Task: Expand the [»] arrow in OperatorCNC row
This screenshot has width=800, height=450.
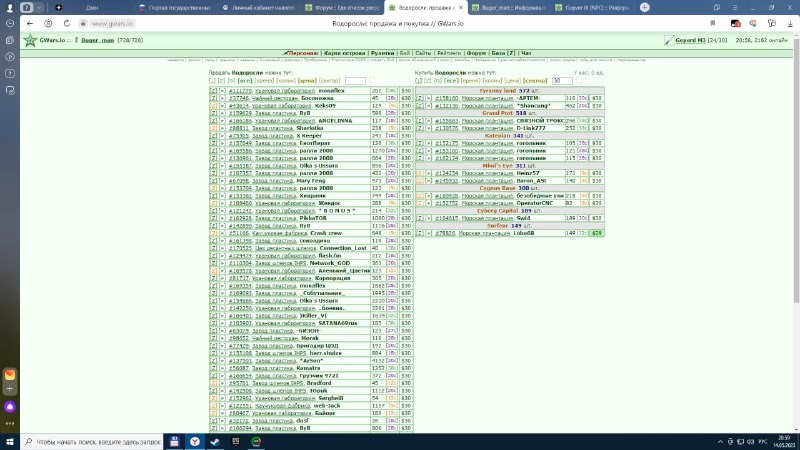Action: (x=429, y=203)
